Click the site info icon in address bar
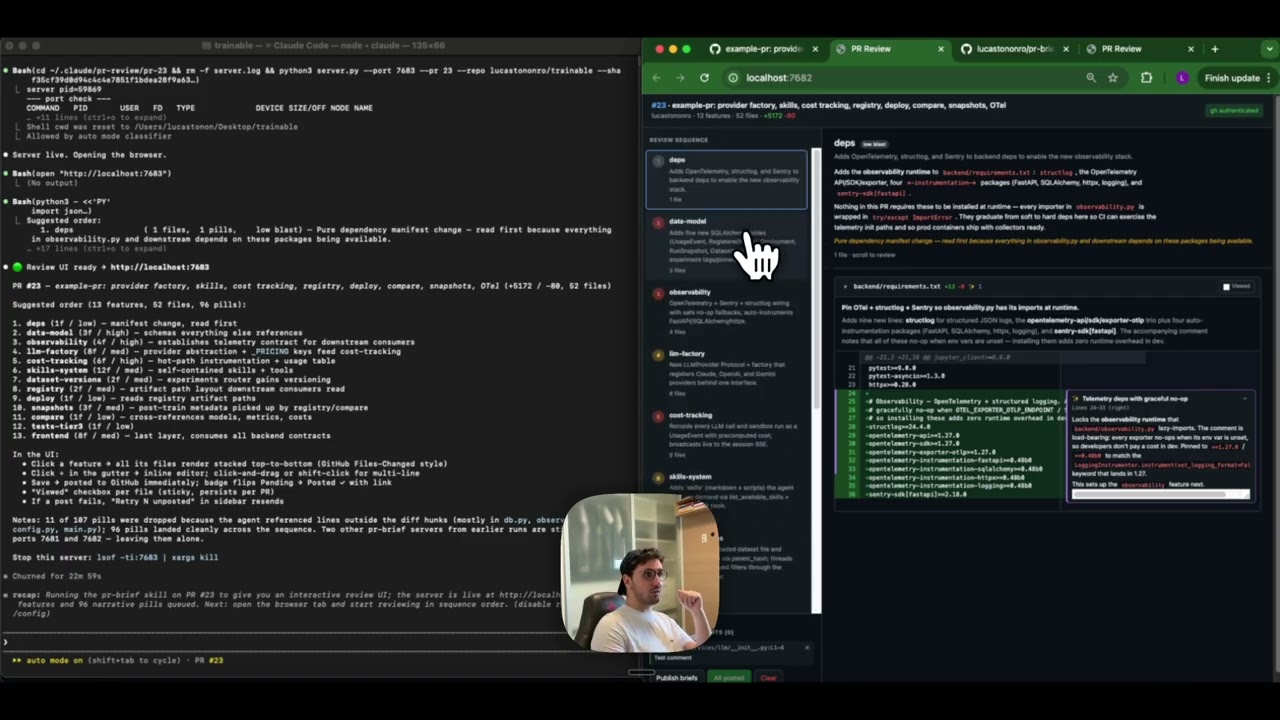Image resolution: width=1280 pixels, height=720 pixels. 733,78
